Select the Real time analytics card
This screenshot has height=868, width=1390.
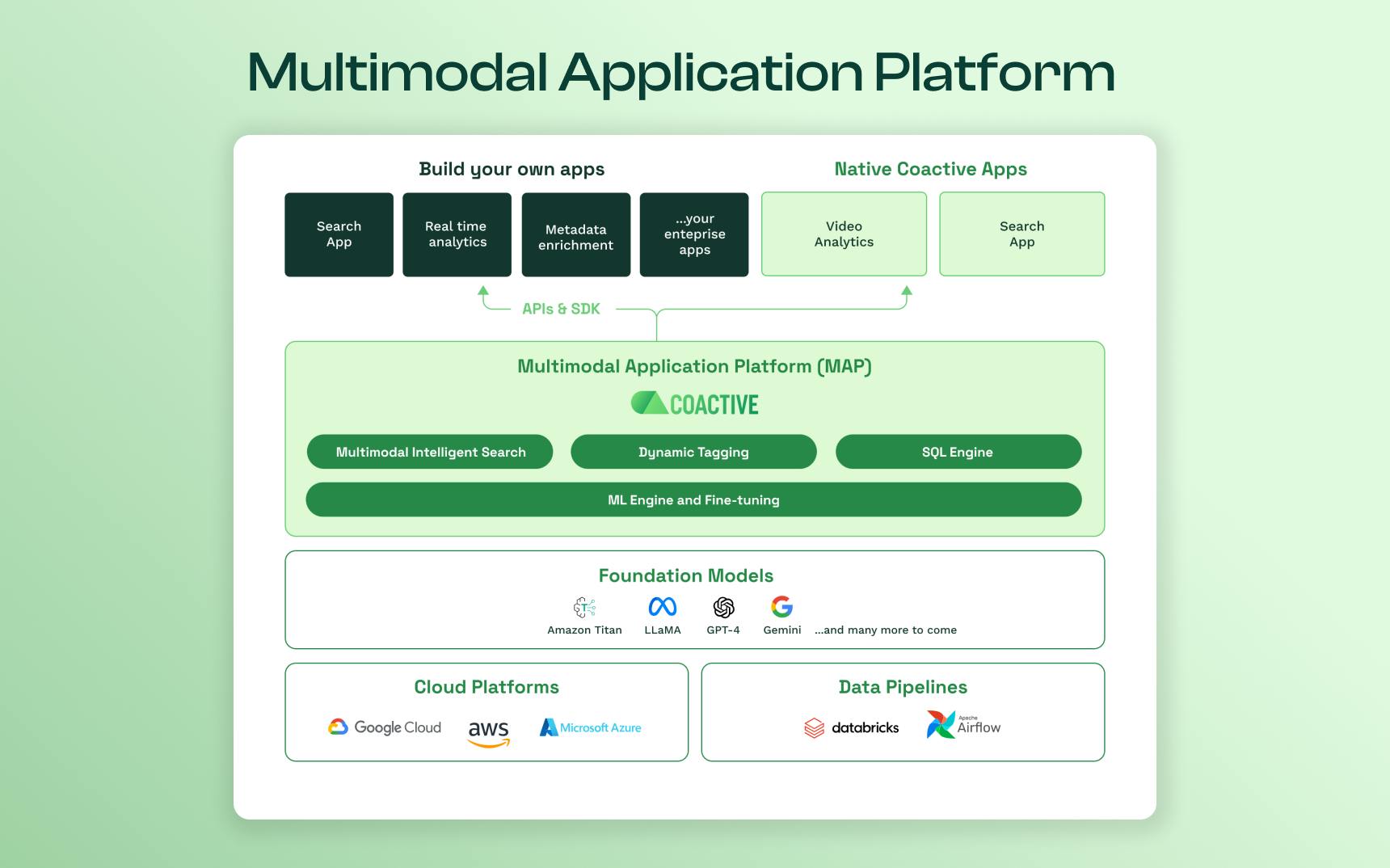click(x=457, y=234)
